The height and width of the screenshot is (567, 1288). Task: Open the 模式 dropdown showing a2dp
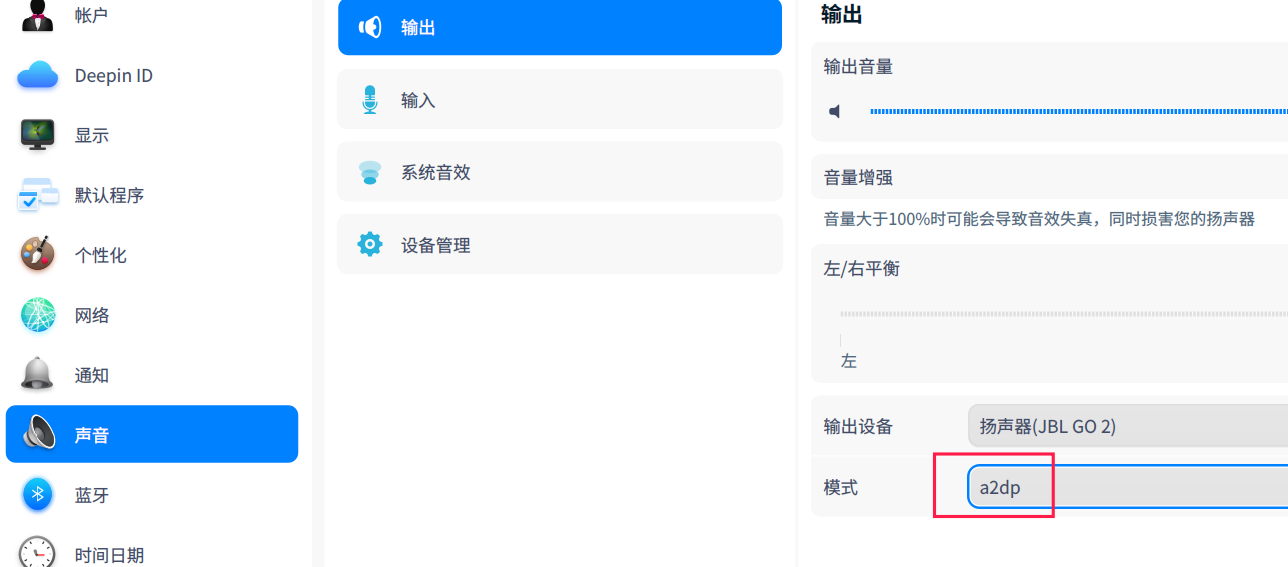[1128, 487]
